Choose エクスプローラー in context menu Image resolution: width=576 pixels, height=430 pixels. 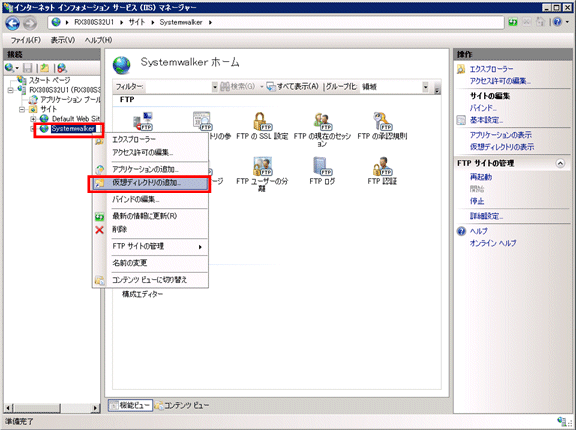tap(150, 139)
